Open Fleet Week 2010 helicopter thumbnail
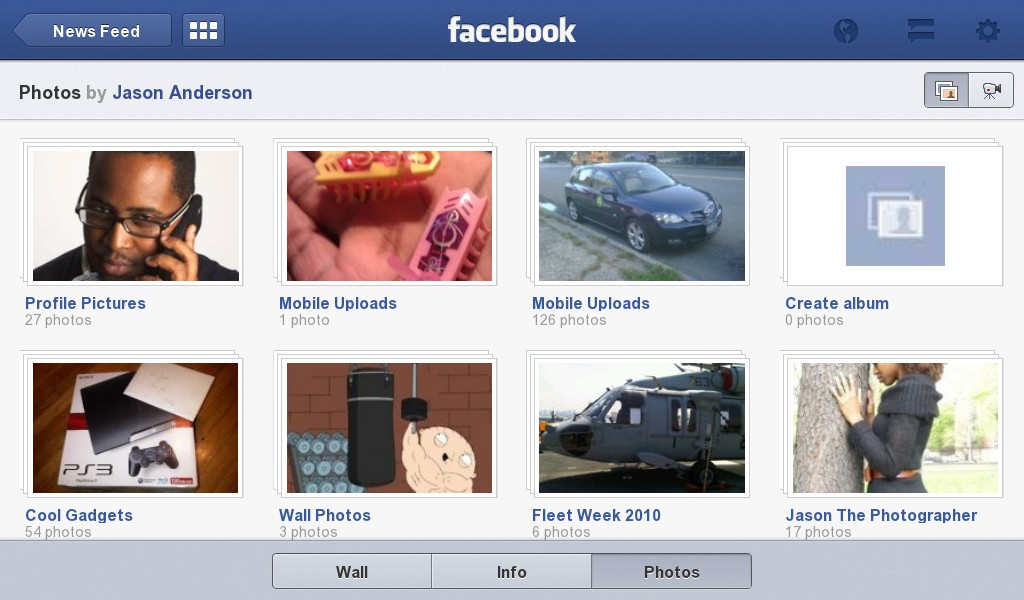This screenshot has height=600, width=1024. 641,428
